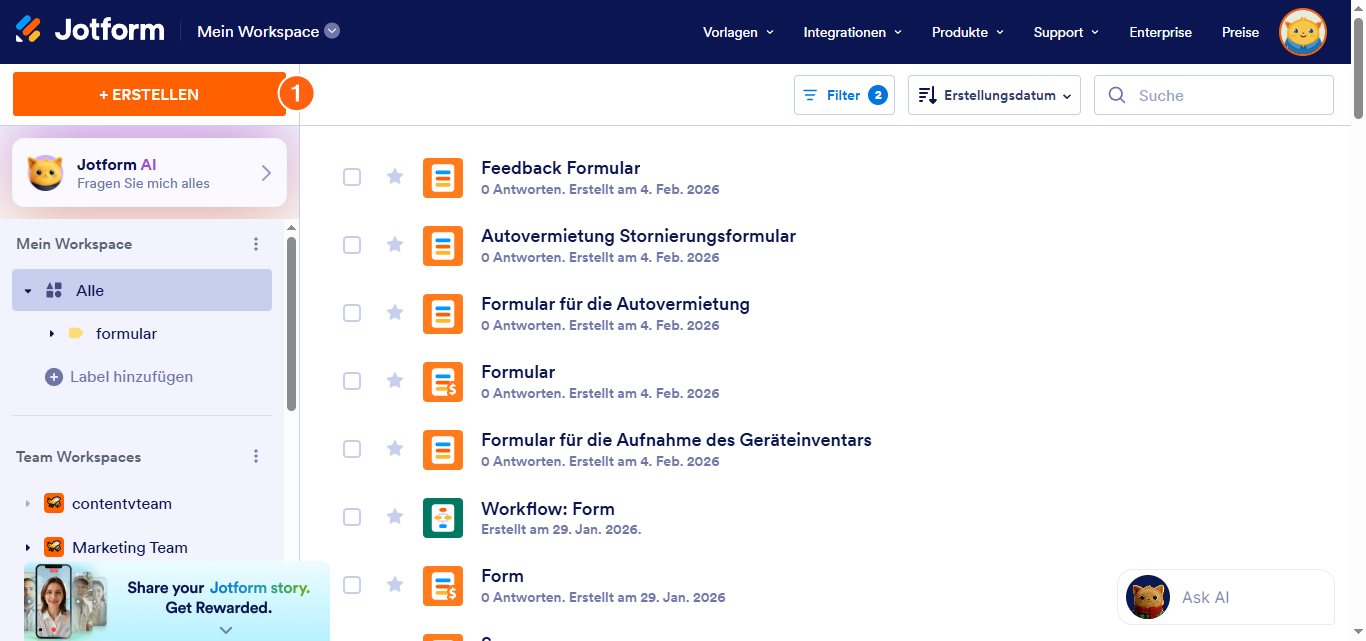Open the Integrationen menu
Screen dimensions: 1366x641
[852, 32]
